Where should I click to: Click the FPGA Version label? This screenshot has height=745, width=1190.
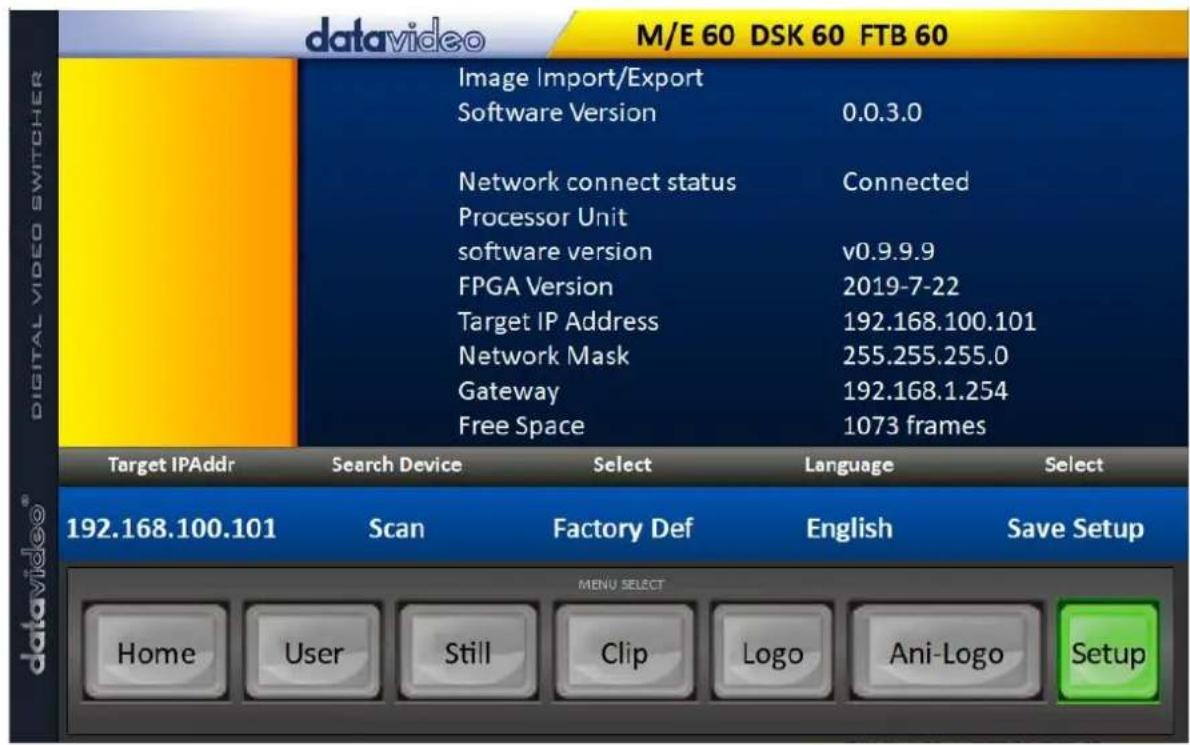[x=535, y=286]
